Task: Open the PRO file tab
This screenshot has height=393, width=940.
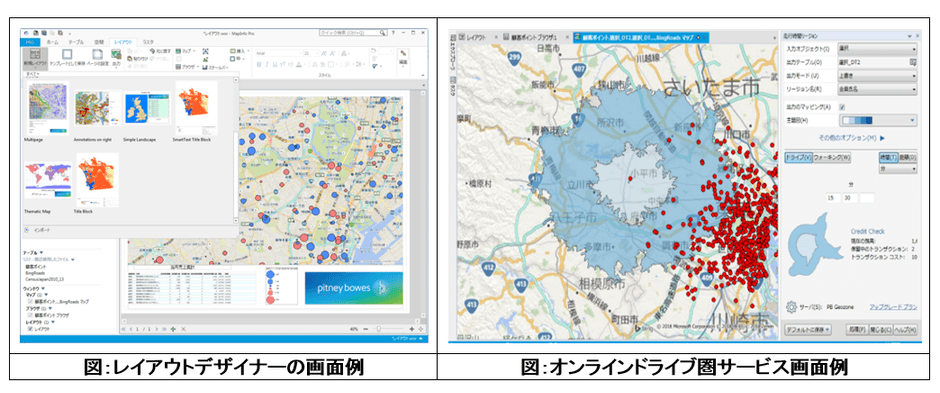Action: click(x=30, y=42)
